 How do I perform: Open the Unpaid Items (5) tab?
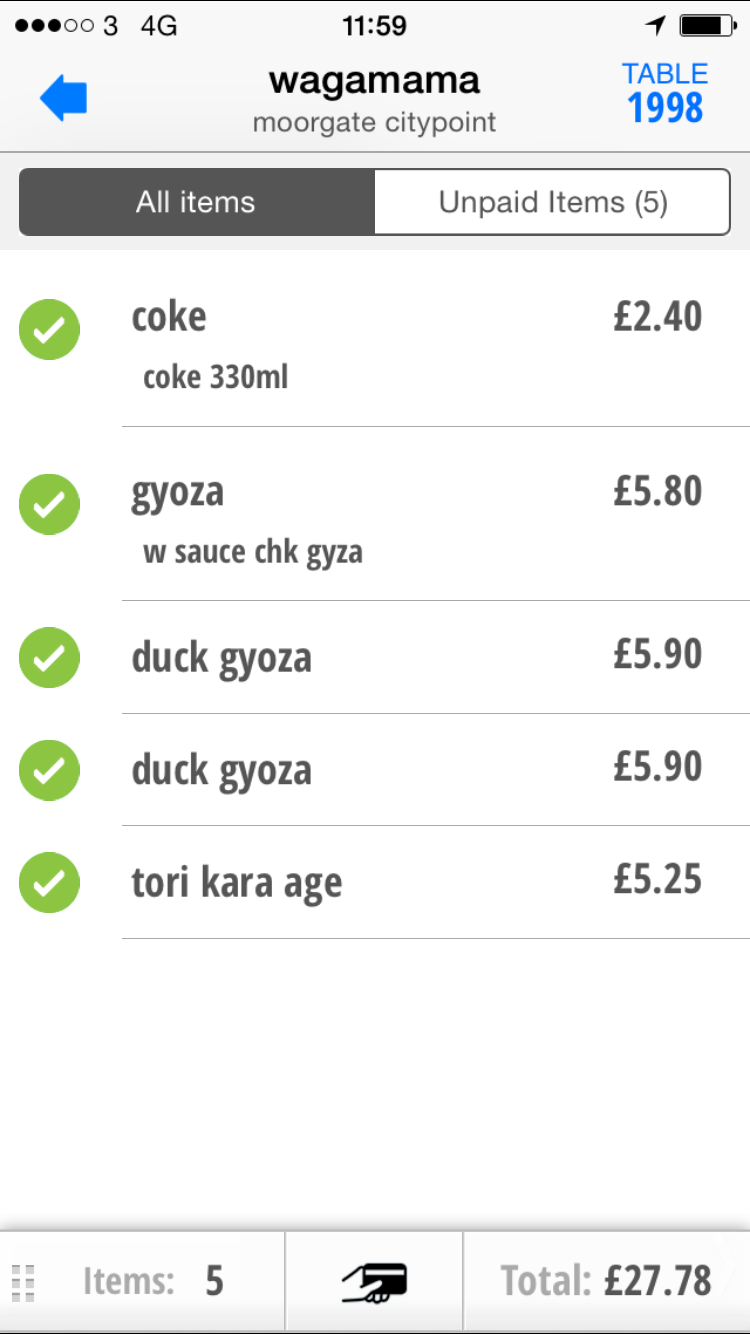[552, 202]
